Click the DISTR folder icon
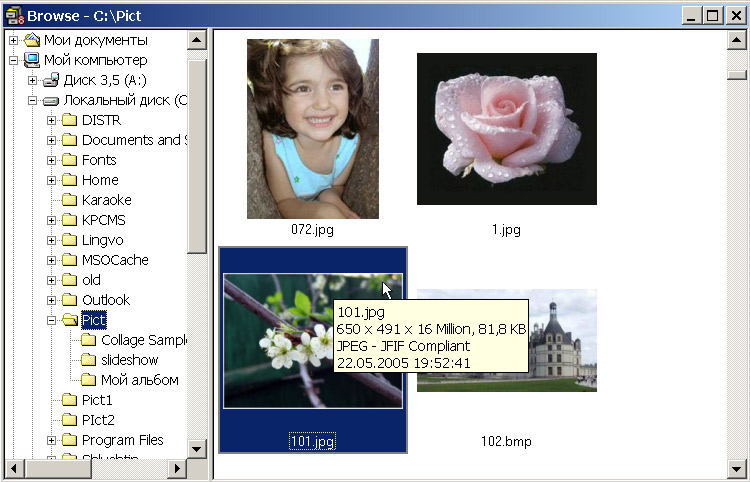Screen dimensions: 750x482 pos(70,120)
